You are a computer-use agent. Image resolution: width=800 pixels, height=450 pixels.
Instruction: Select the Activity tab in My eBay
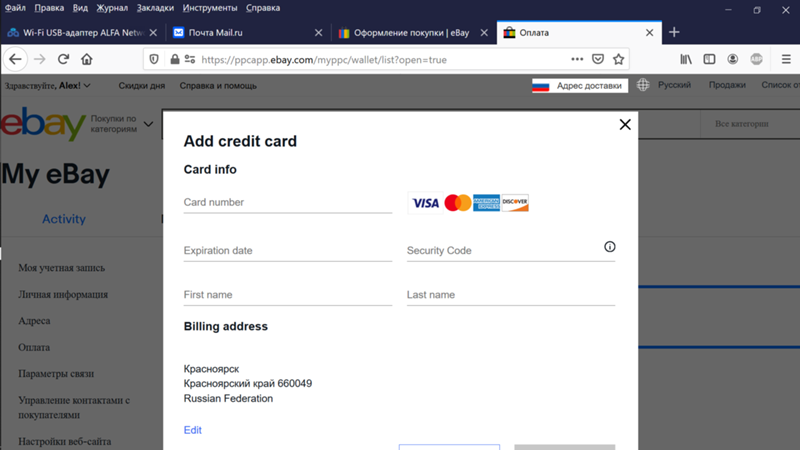[64, 219]
